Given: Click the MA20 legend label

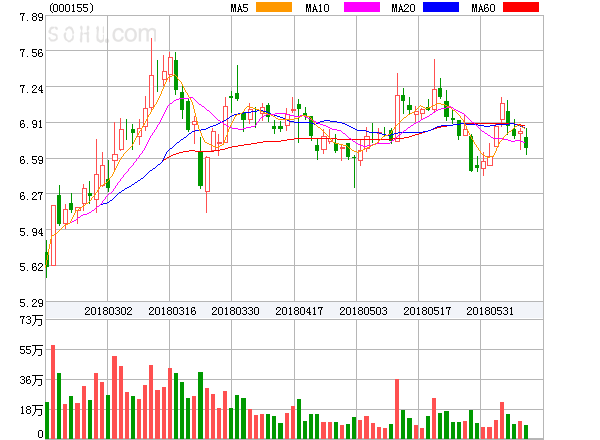Looking at the screenshot, I should point(403,8).
